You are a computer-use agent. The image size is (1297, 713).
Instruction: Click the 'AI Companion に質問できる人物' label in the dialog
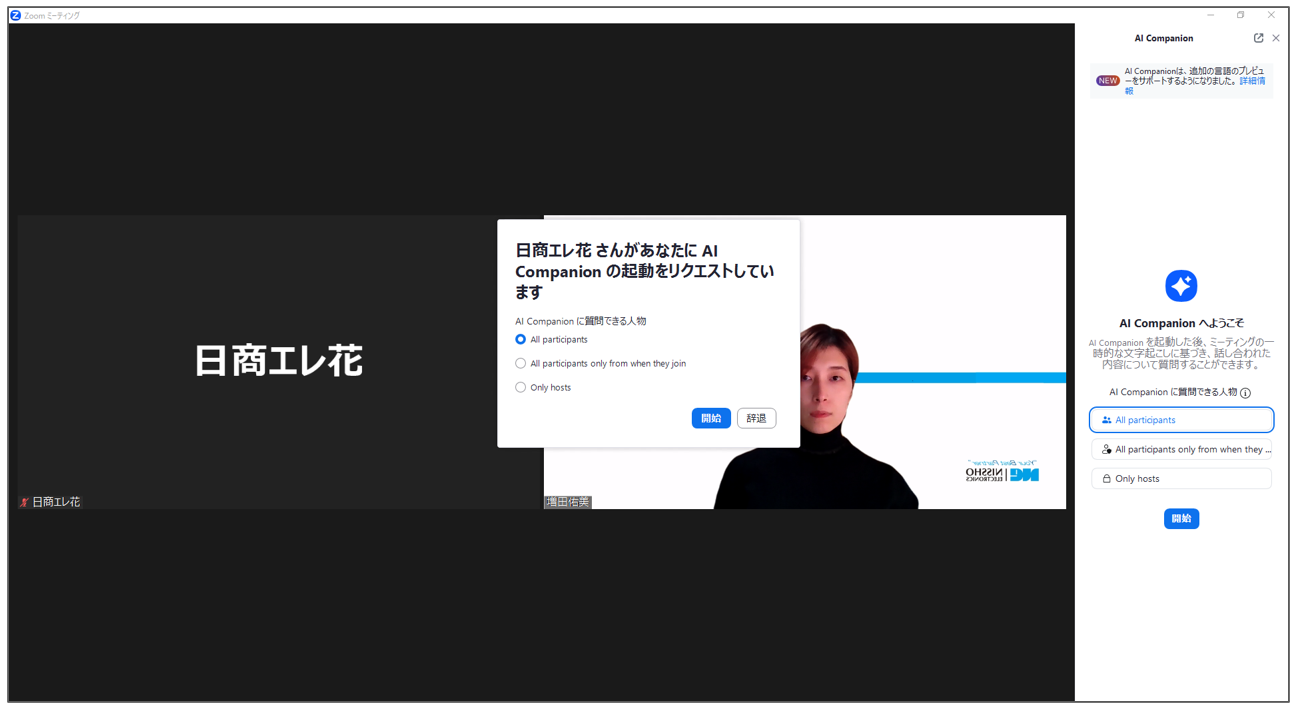[581, 321]
